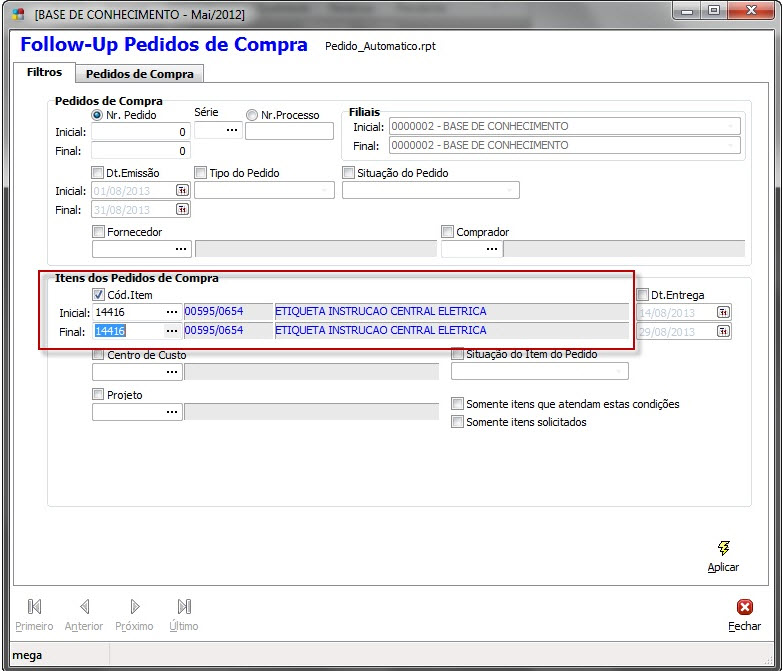783x671 pixels.
Task: Click the Nr. Pedido Inicial input field
Action: pyautogui.click(x=140, y=131)
